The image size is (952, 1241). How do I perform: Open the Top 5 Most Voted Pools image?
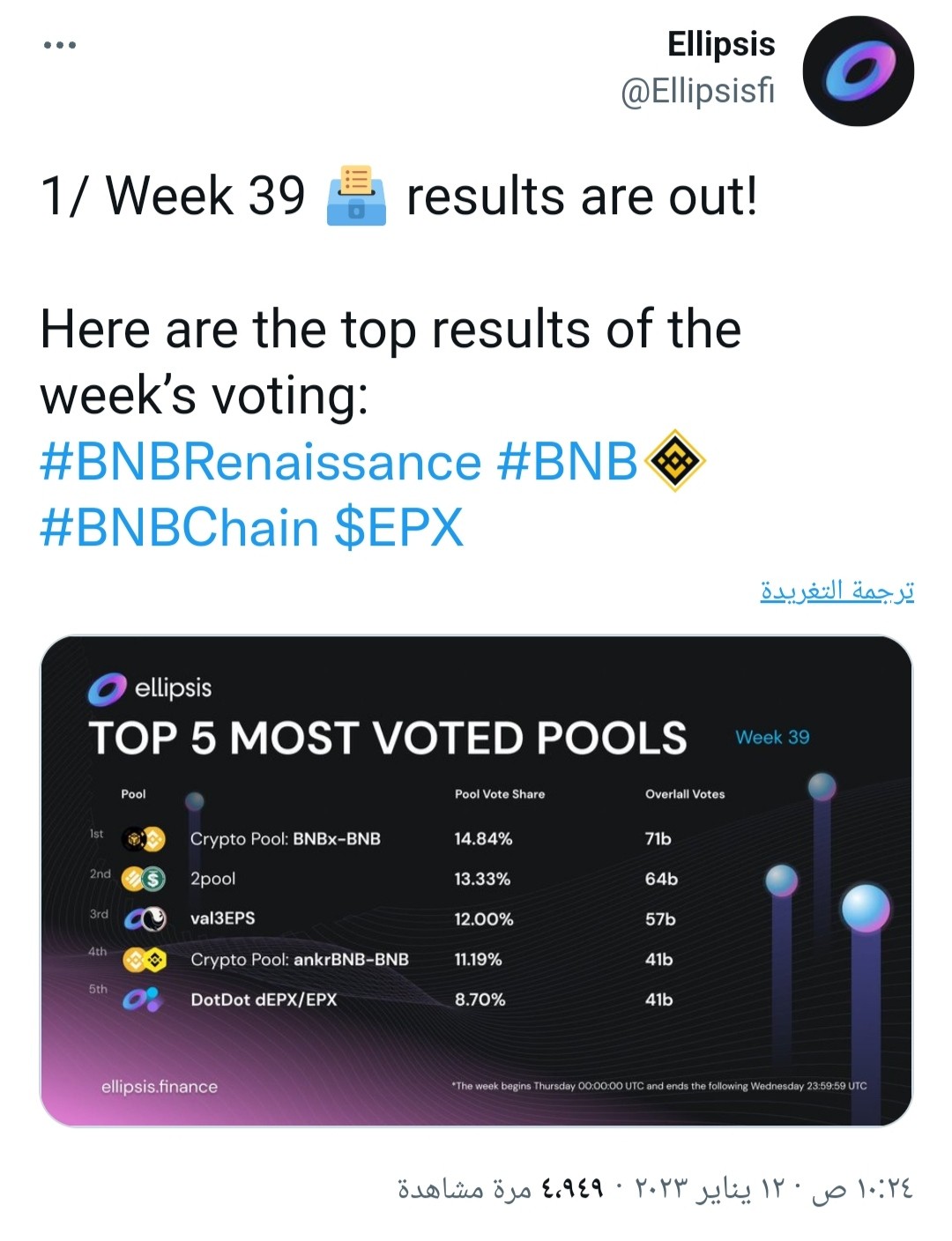476,881
